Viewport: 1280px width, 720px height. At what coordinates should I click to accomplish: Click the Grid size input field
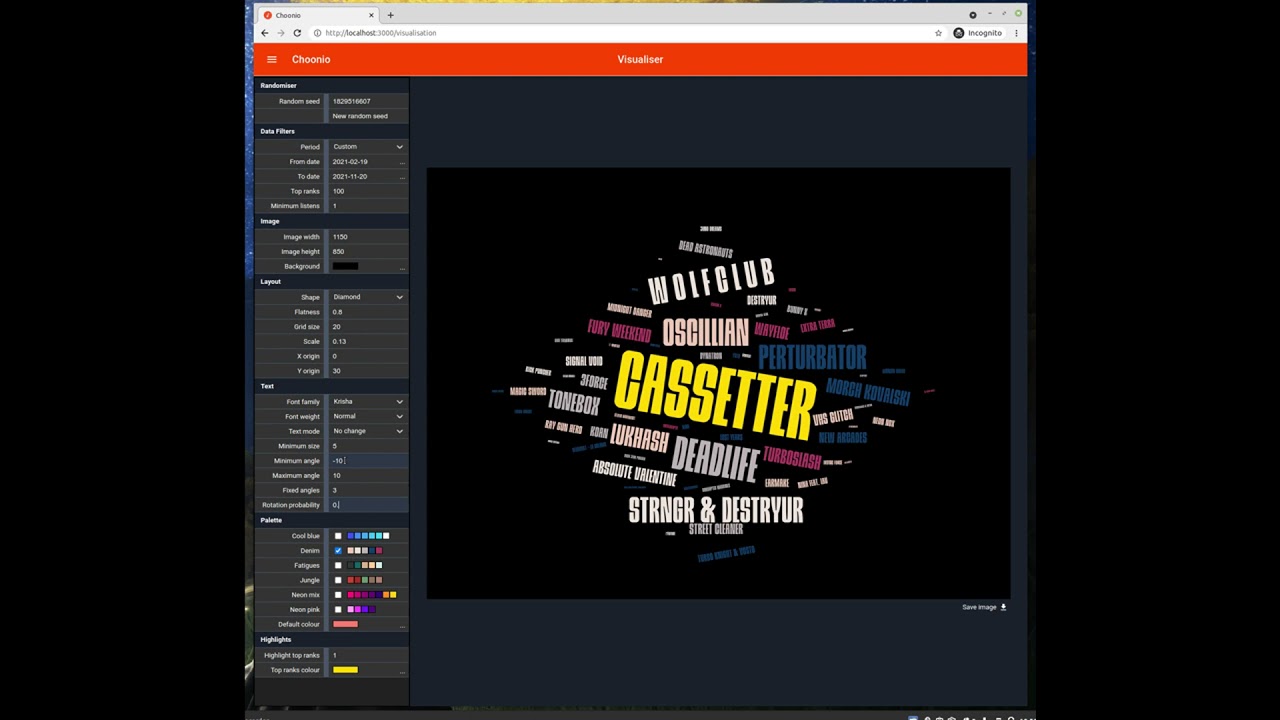point(368,327)
